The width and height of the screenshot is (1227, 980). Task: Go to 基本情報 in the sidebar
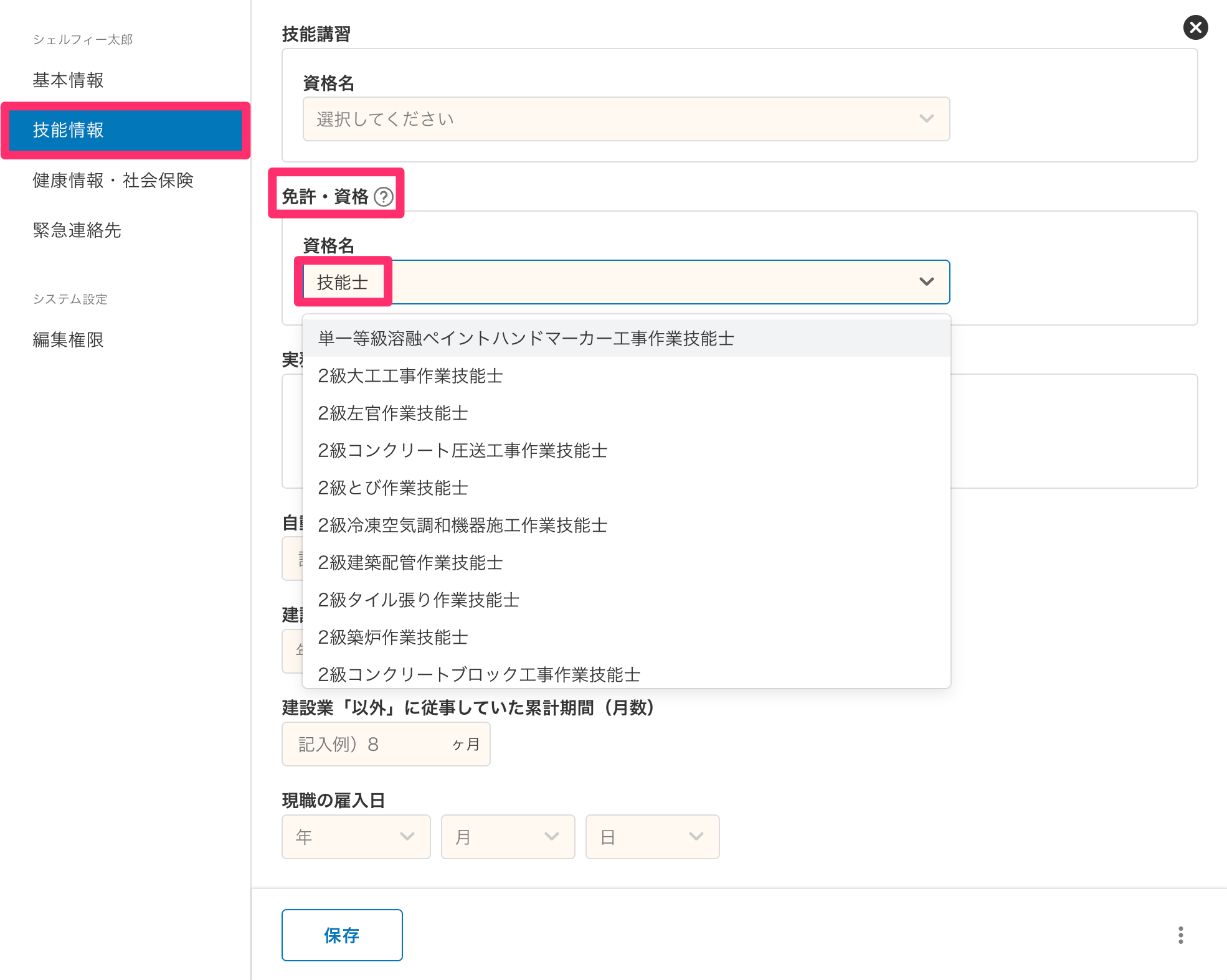(x=69, y=80)
